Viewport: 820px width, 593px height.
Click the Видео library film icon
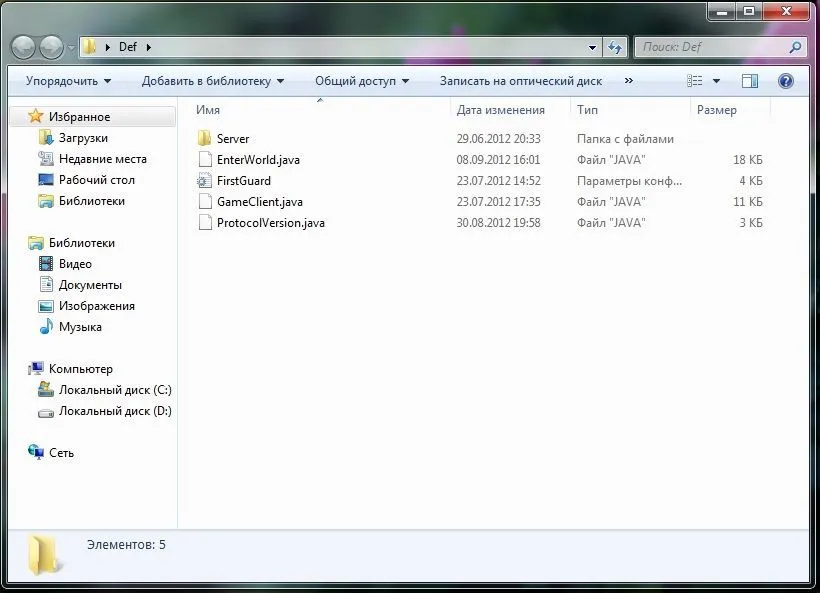(x=46, y=264)
